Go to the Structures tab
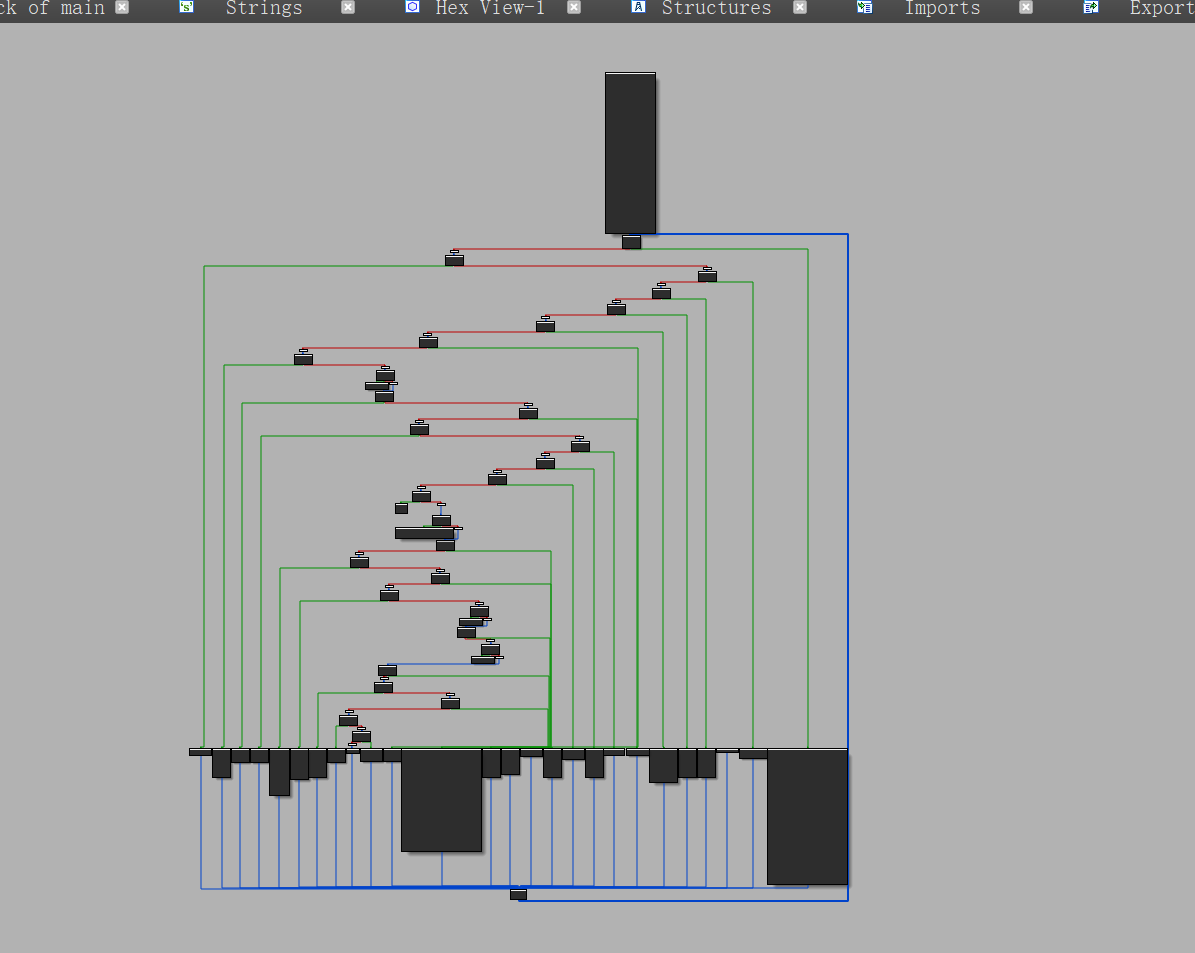This screenshot has width=1195, height=953. 716,8
